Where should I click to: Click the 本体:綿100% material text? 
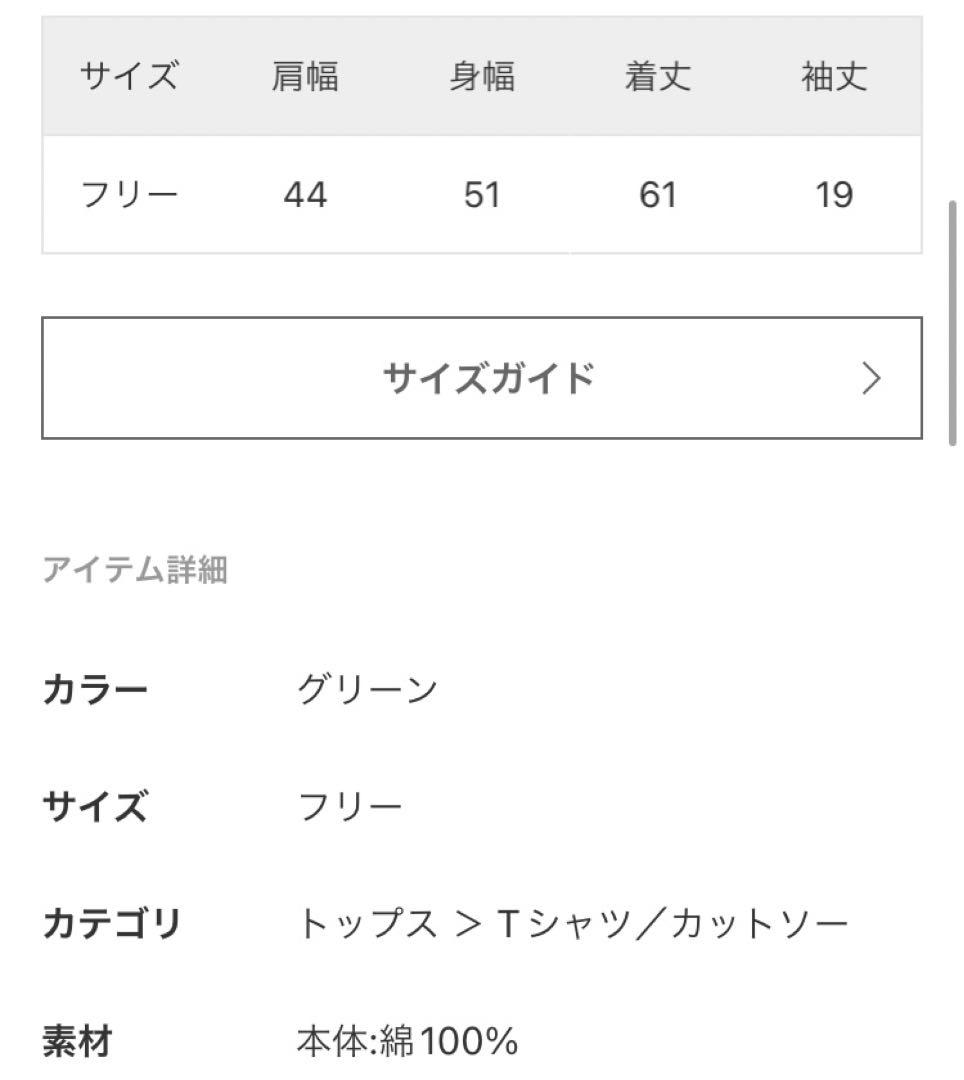[x=407, y=1041]
